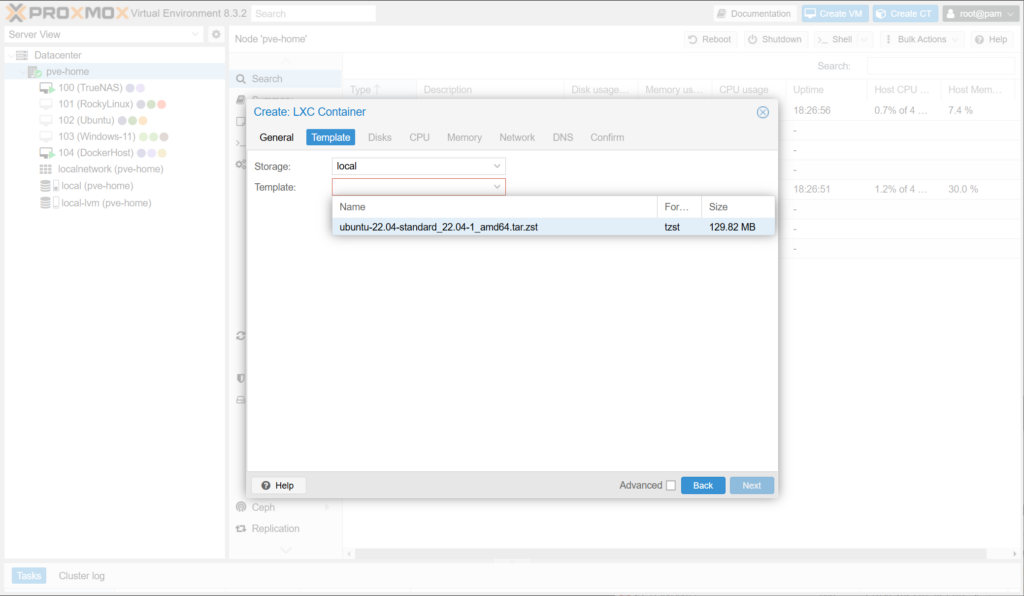This screenshot has height=596, width=1024.
Task: Click the local-lvm (pve-home) storage icon
Action: 46,202
